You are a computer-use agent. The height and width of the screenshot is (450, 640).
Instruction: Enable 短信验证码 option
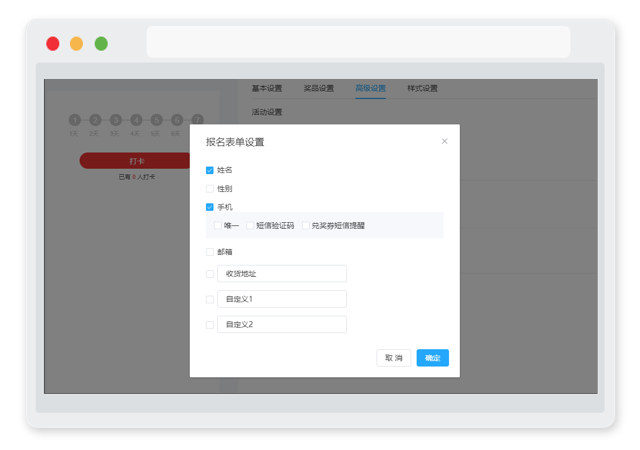(250, 225)
